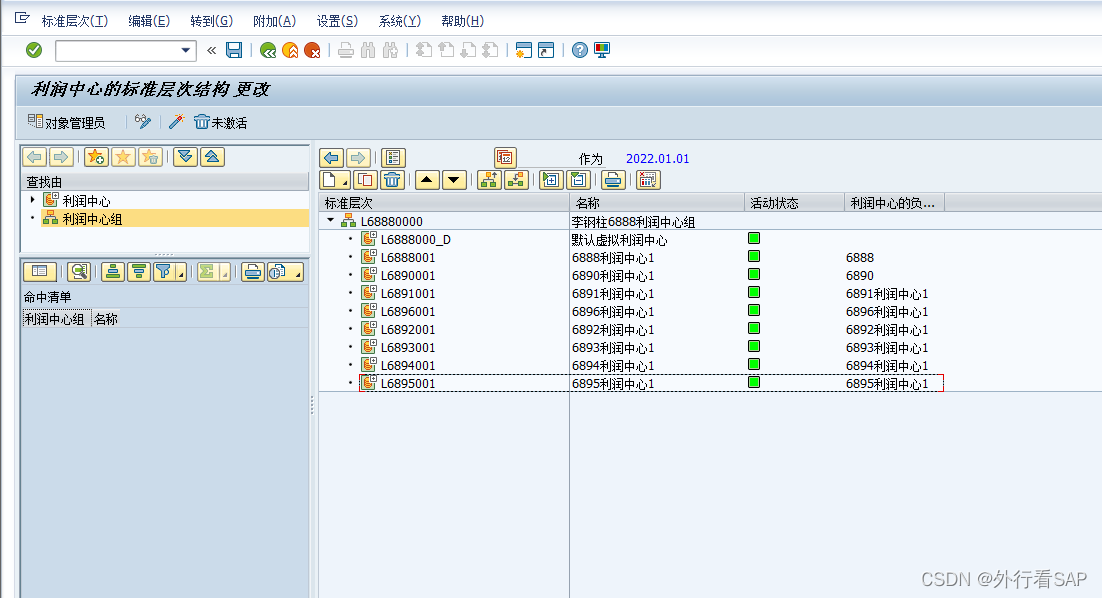
Task: Open the 设置(S) menu
Action: point(337,21)
